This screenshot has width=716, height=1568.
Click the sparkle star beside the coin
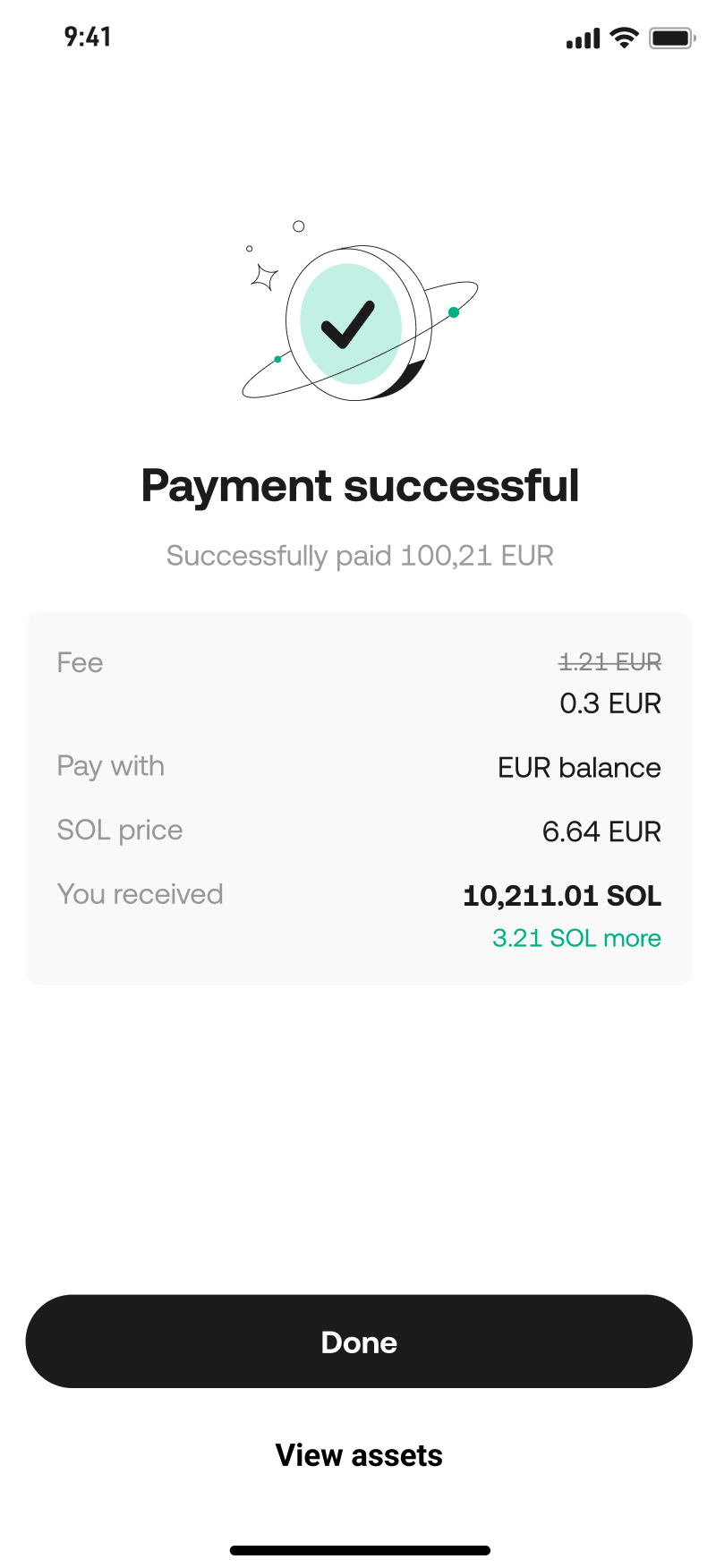(x=264, y=277)
